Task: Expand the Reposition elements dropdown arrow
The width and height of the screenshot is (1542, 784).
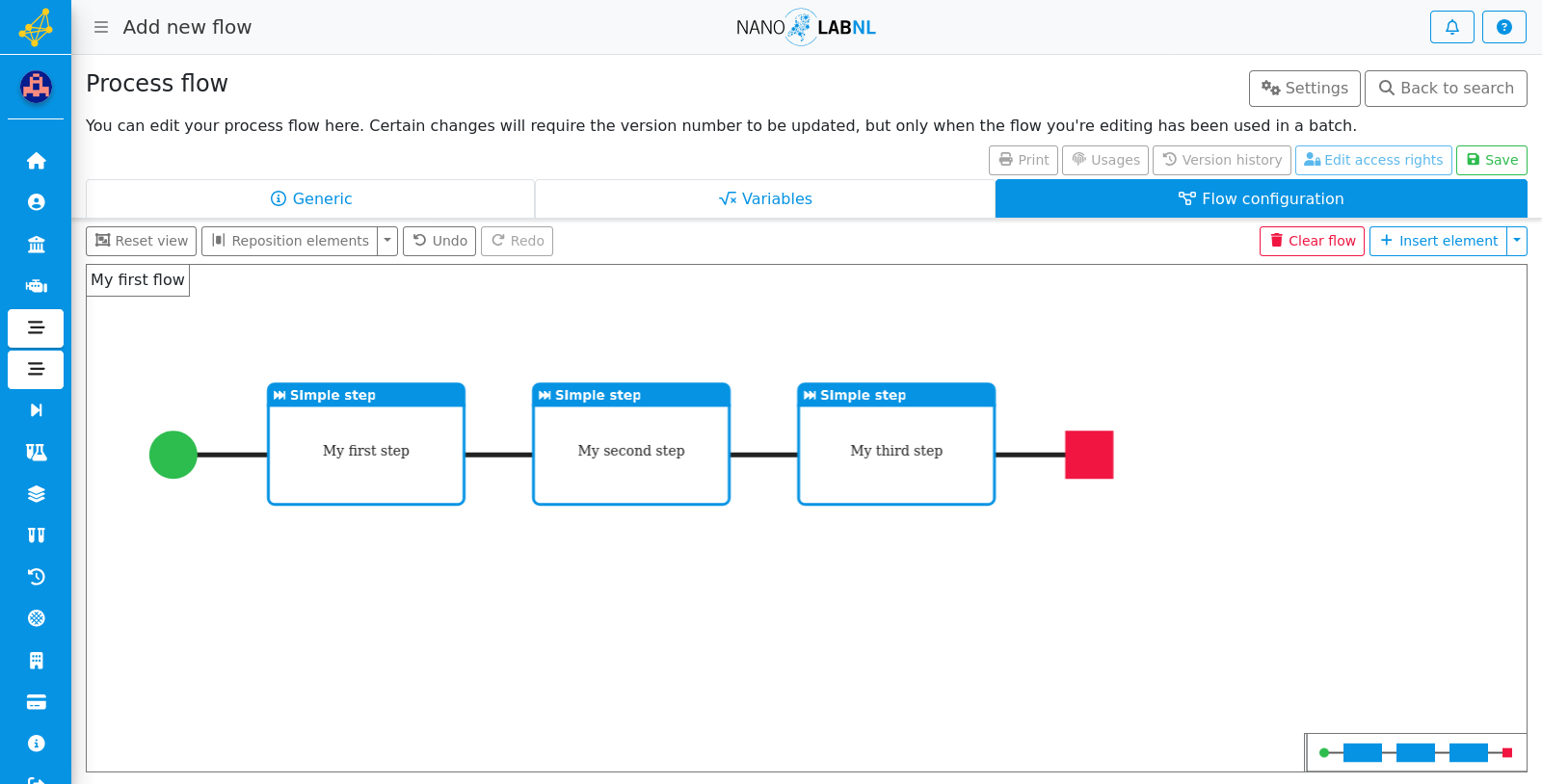Action: (387, 241)
